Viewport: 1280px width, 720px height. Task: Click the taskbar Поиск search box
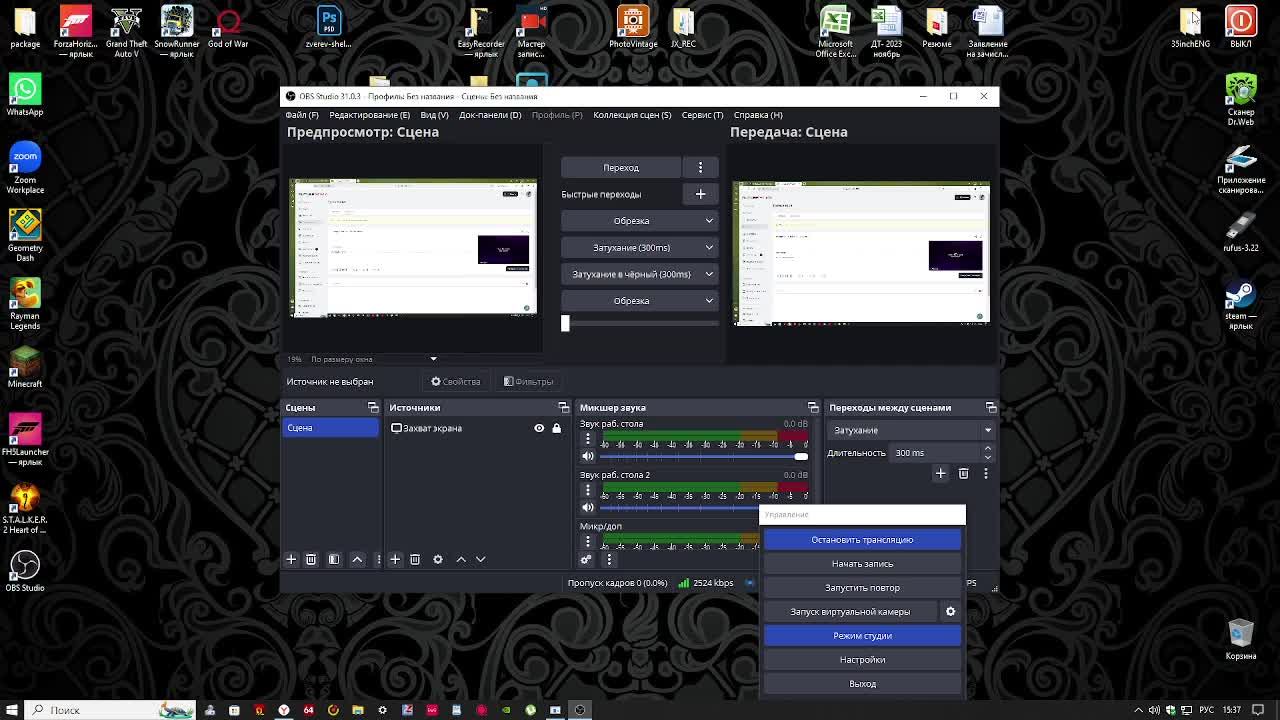click(x=110, y=710)
